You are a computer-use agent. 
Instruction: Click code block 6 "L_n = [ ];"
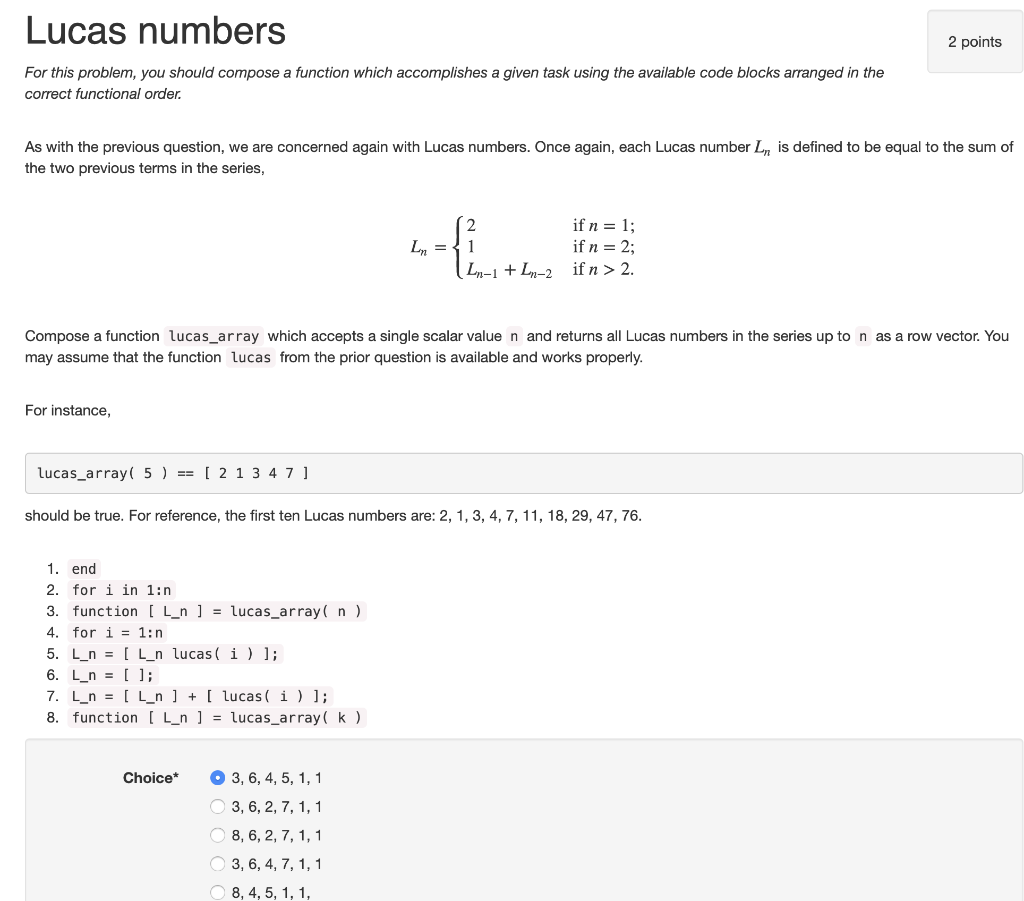(x=109, y=674)
